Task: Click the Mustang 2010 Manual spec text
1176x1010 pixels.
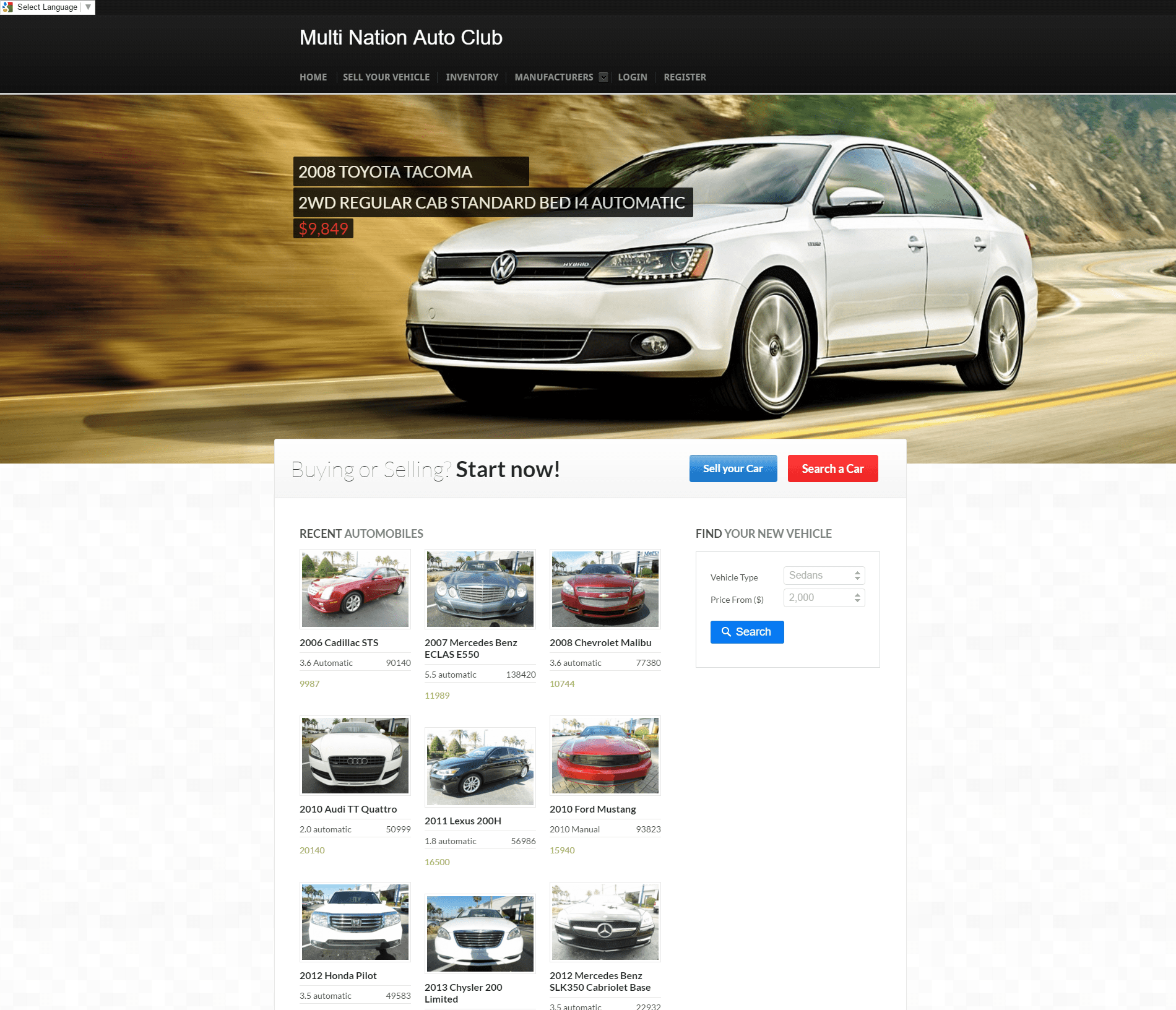Action: pyautogui.click(x=574, y=829)
